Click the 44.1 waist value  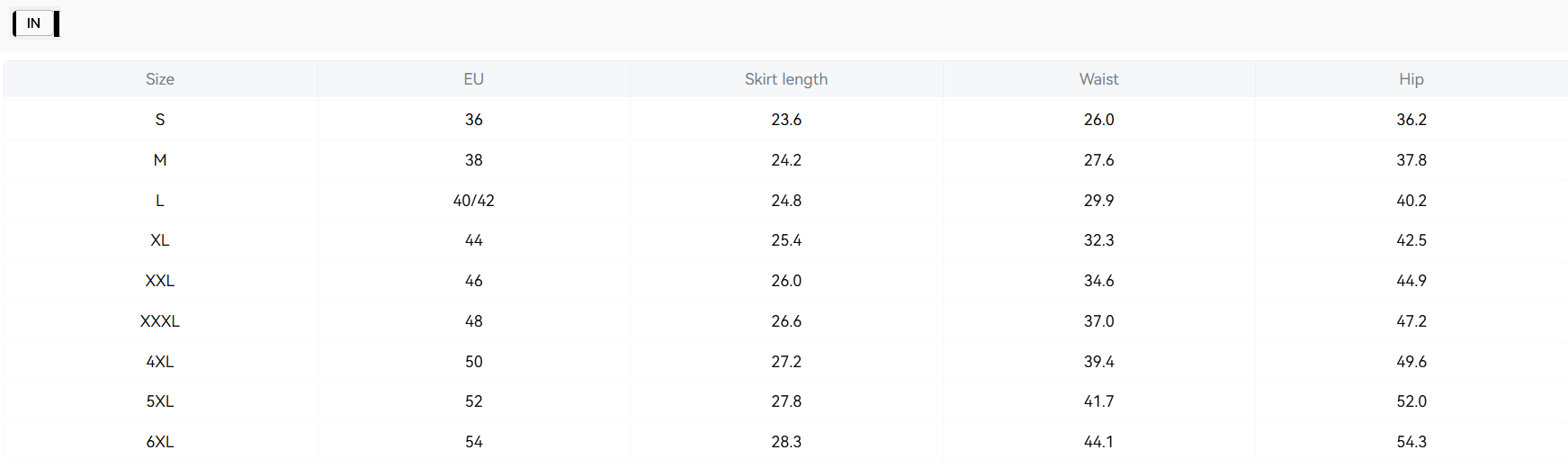tap(1098, 442)
